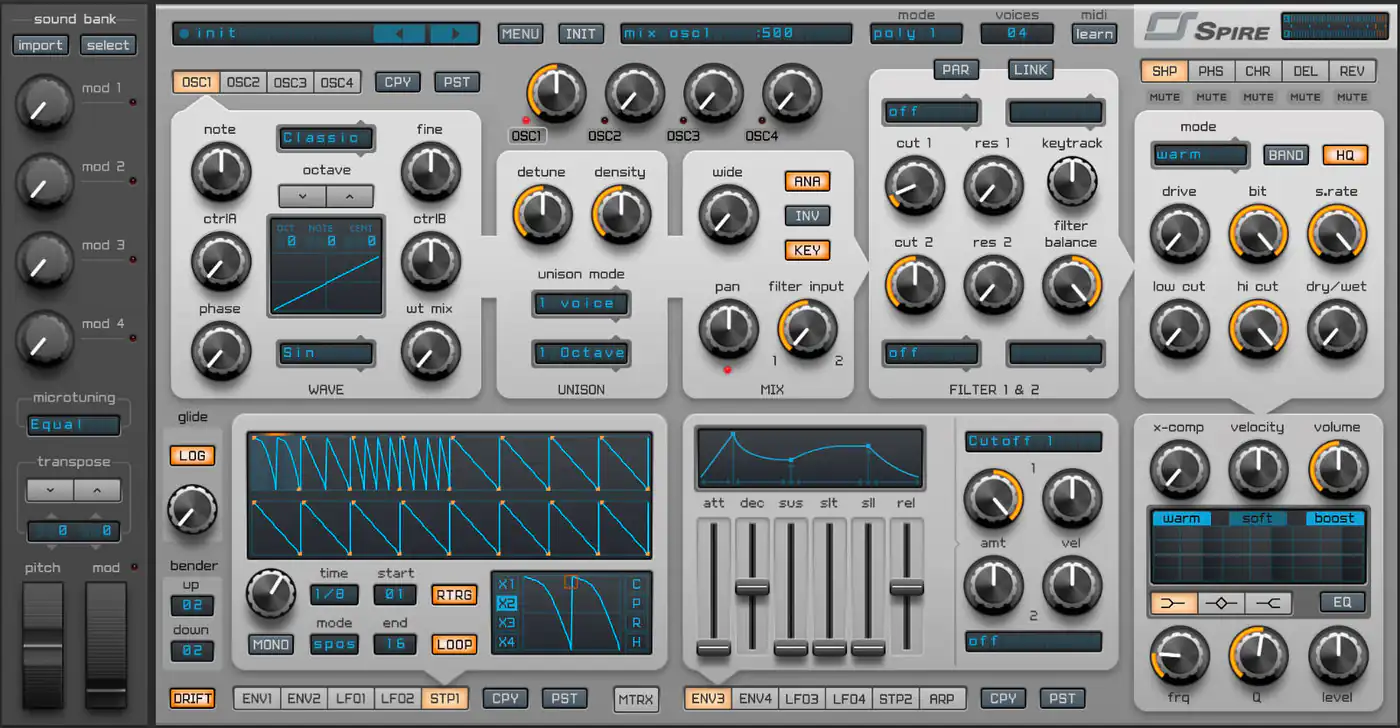
Task: Click the OSC1 mix level knob
Action: (x=557, y=93)
